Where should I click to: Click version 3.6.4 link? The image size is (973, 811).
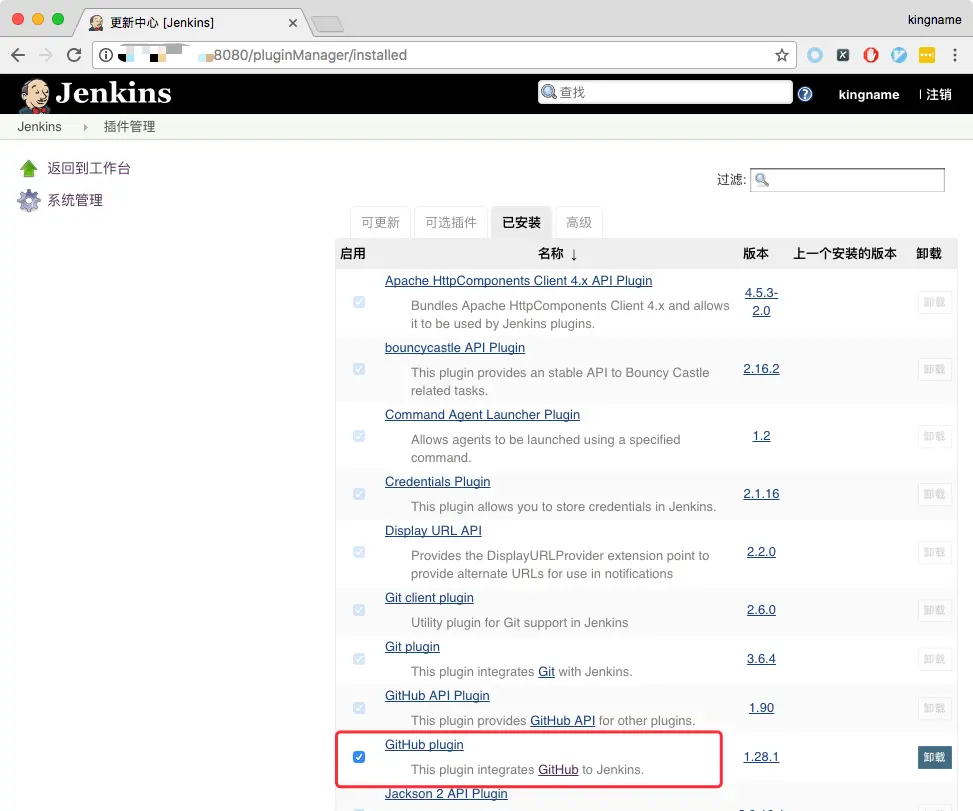pos(761,659)
